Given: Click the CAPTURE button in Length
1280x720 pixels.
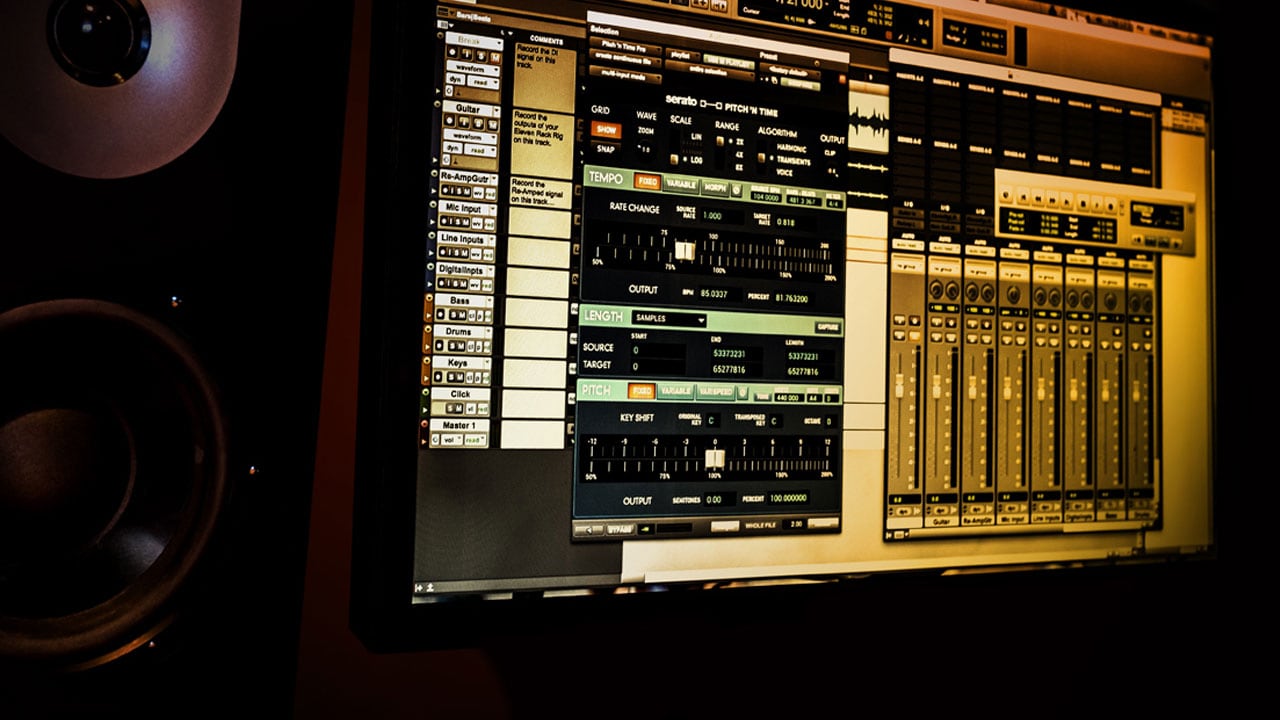Looking at the screenshot, I should click(x=828, y=327).
